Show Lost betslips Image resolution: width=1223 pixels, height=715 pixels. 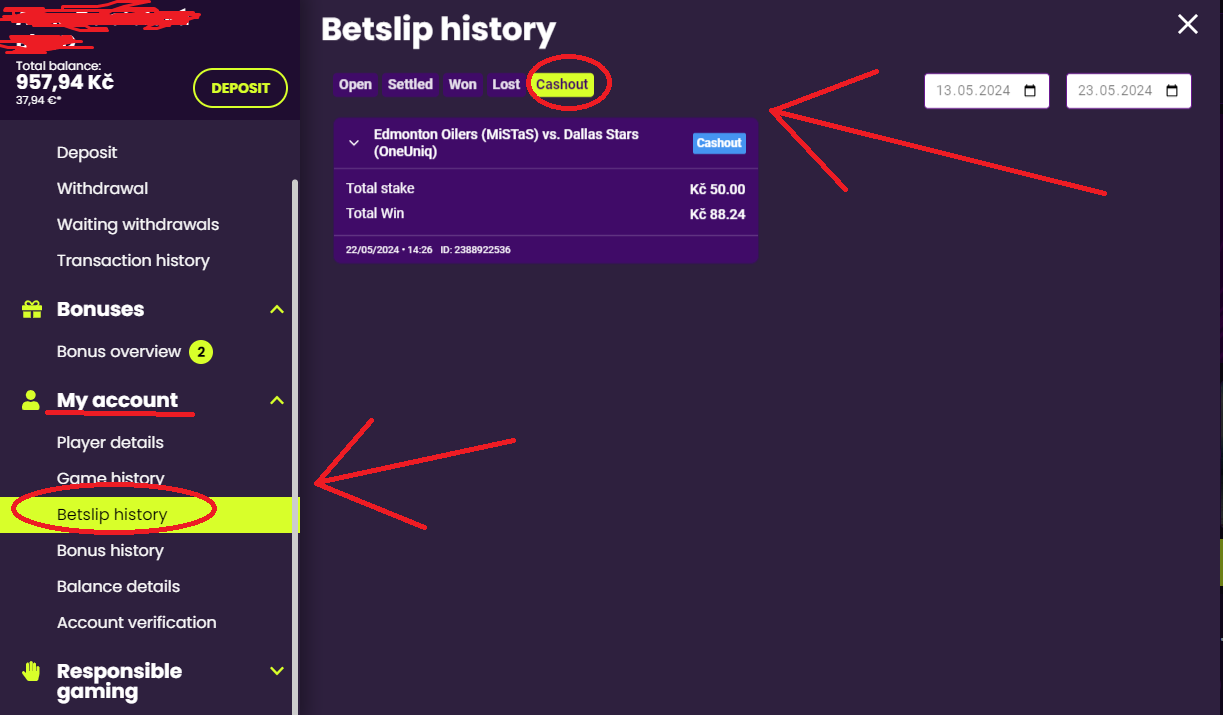pyautogui.click(x=506, y=85)
